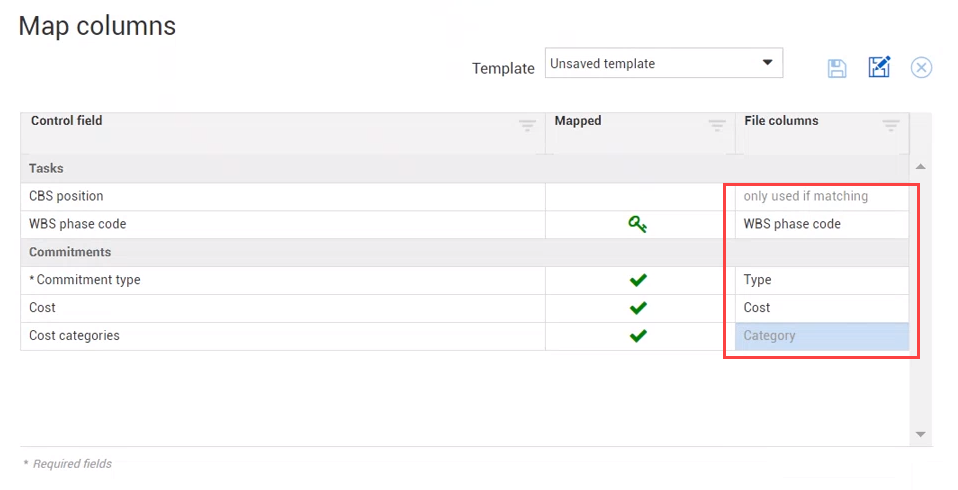Click the green checkmark for Cost categories
The width and height of the screenshot is (958, 490).
pyautogui.click(x=638, y=336)
